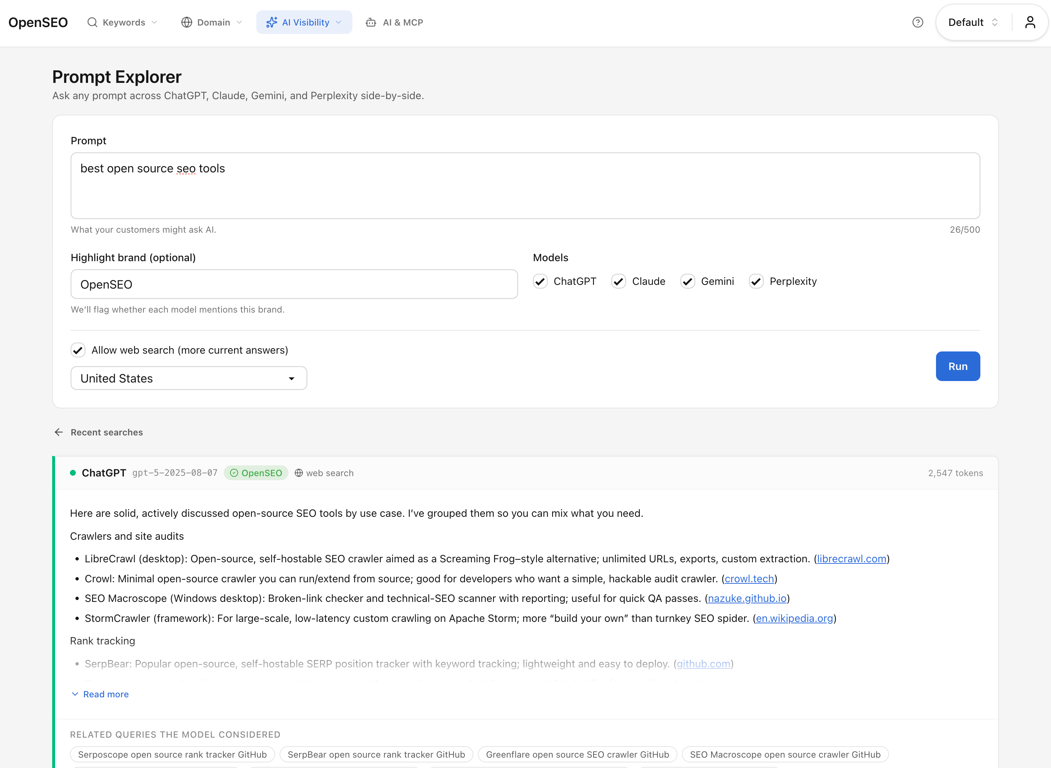Open help via the question mark icon
The height and width of the screenshot is (768, 1051).
tap(918, 22)
